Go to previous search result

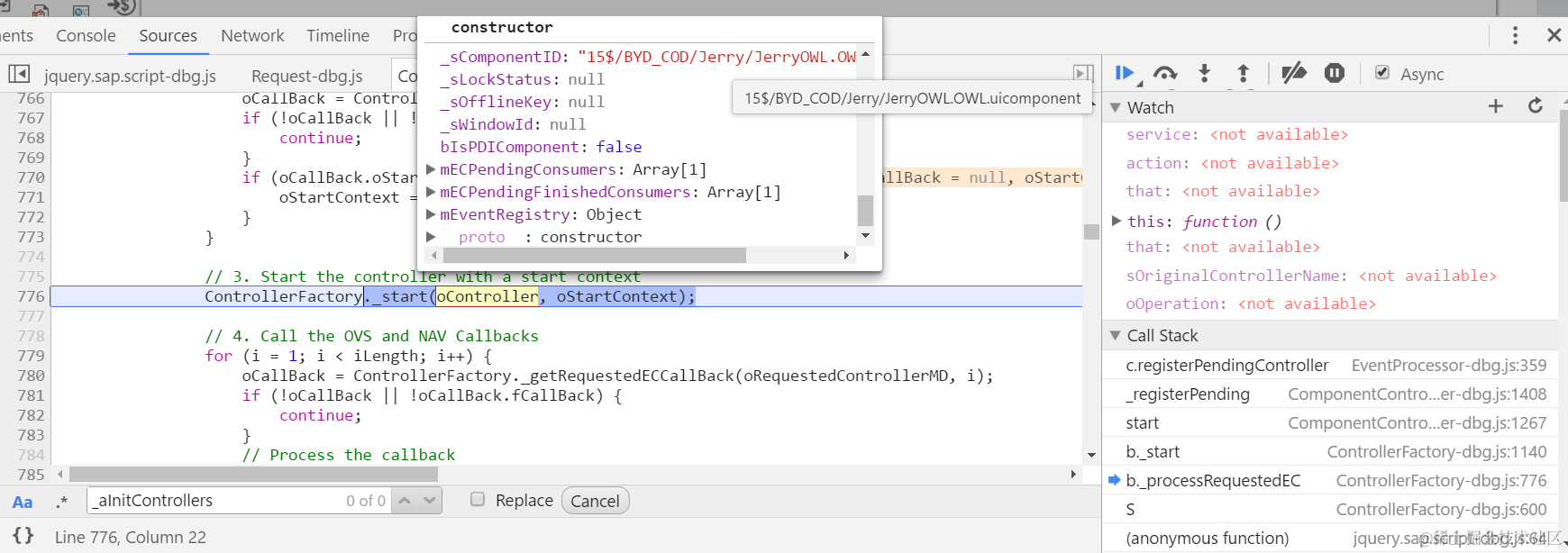(405, 501)
